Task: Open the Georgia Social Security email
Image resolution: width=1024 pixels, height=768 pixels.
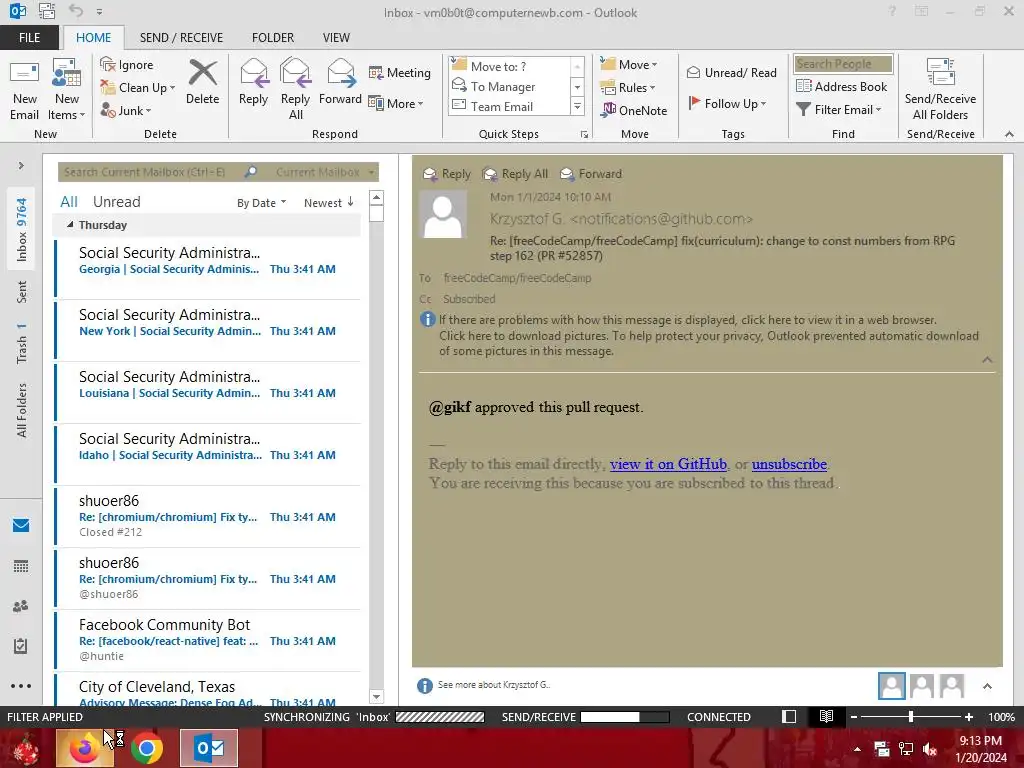Action: pos(208,268)
